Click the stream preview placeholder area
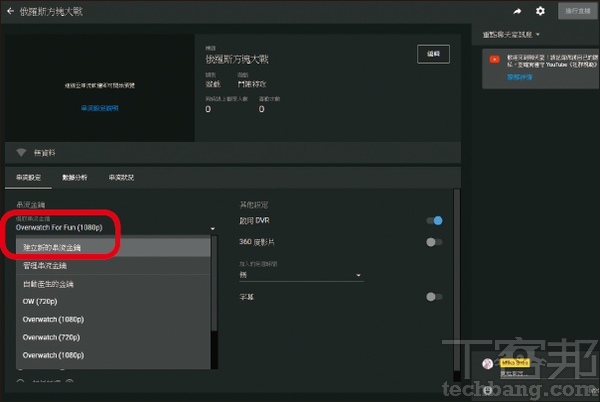The image size is (600, 402). [99, 88]
